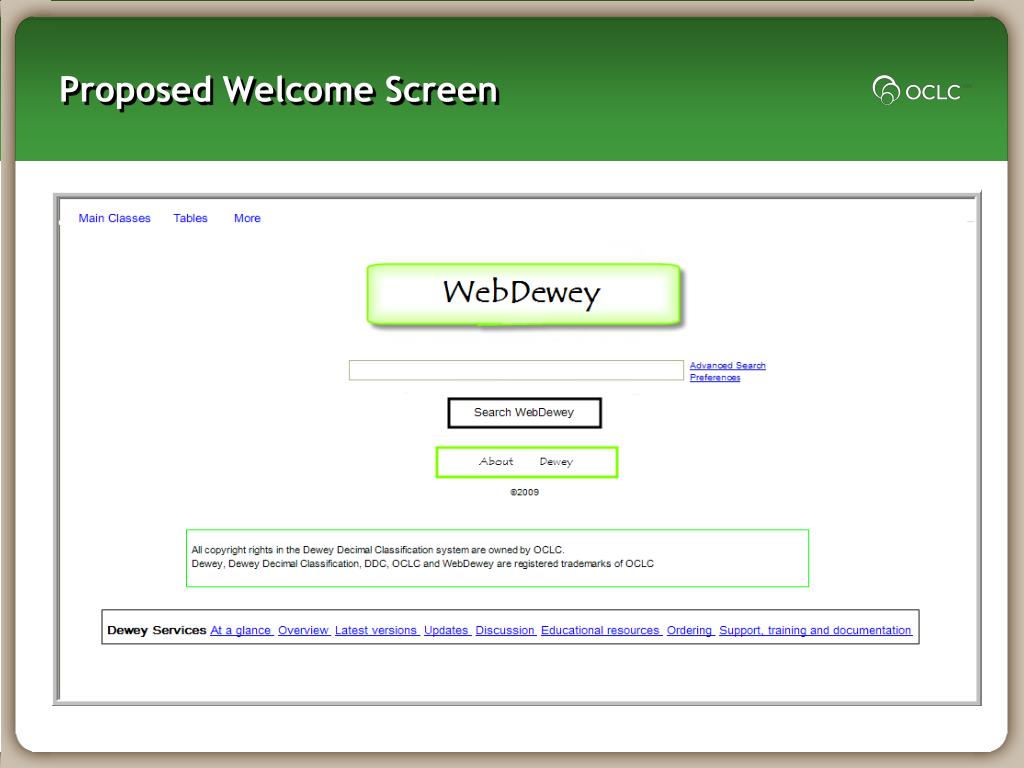
Task: Open the Tables menu item
Action: pos(190,218)
